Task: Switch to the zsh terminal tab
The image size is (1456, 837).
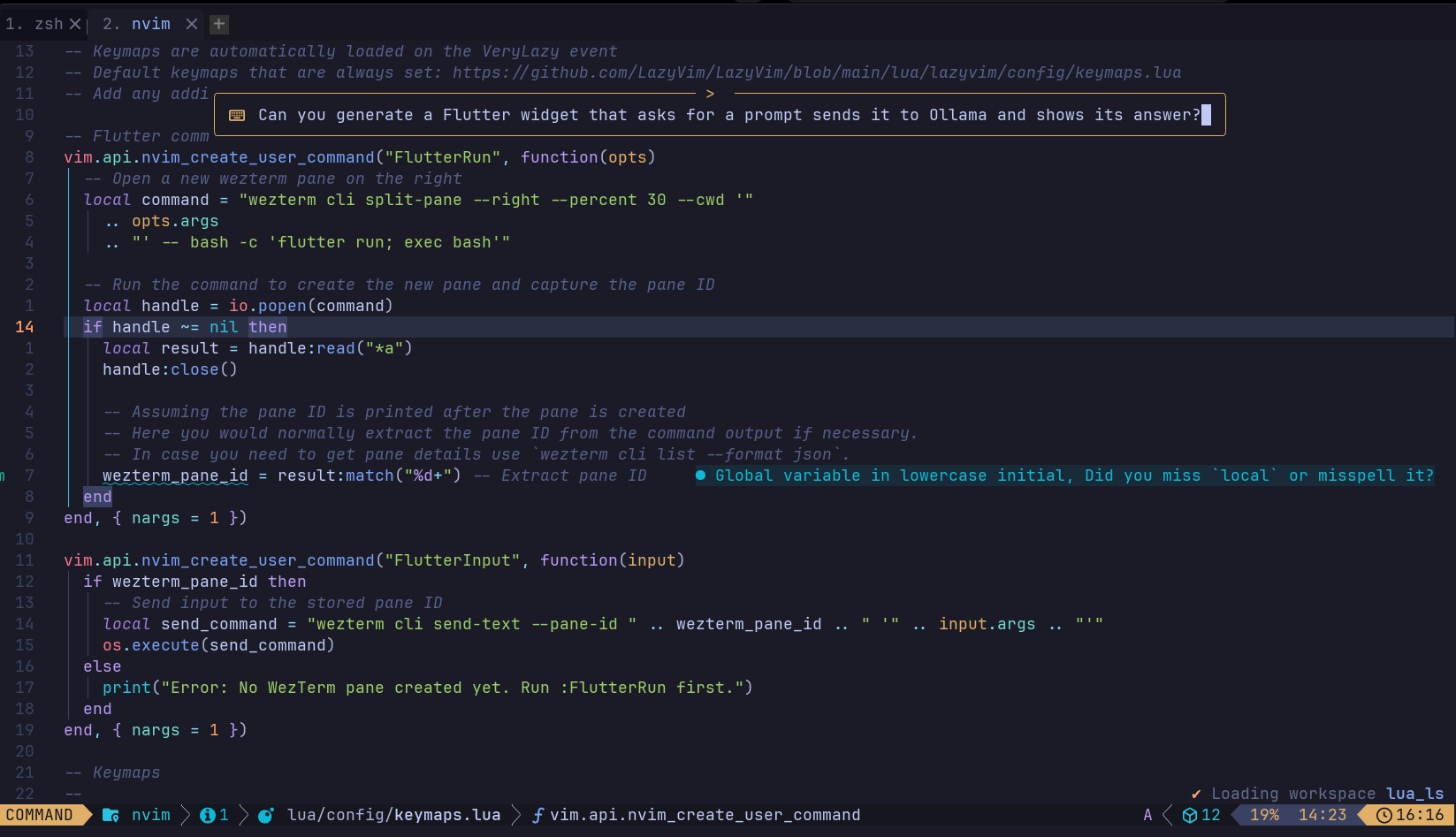Action: pos(34,24)
